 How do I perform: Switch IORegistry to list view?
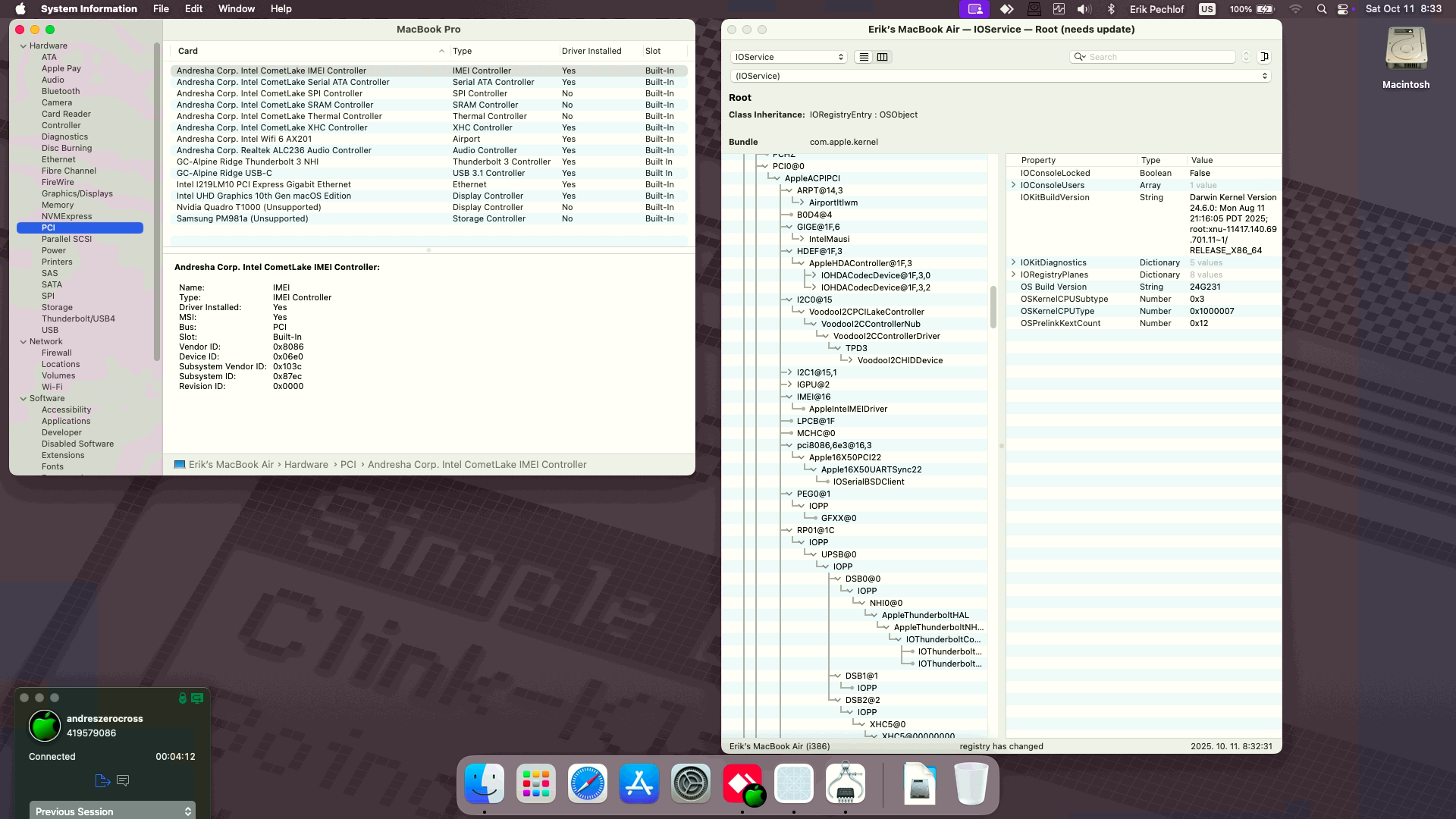point(864,57)
